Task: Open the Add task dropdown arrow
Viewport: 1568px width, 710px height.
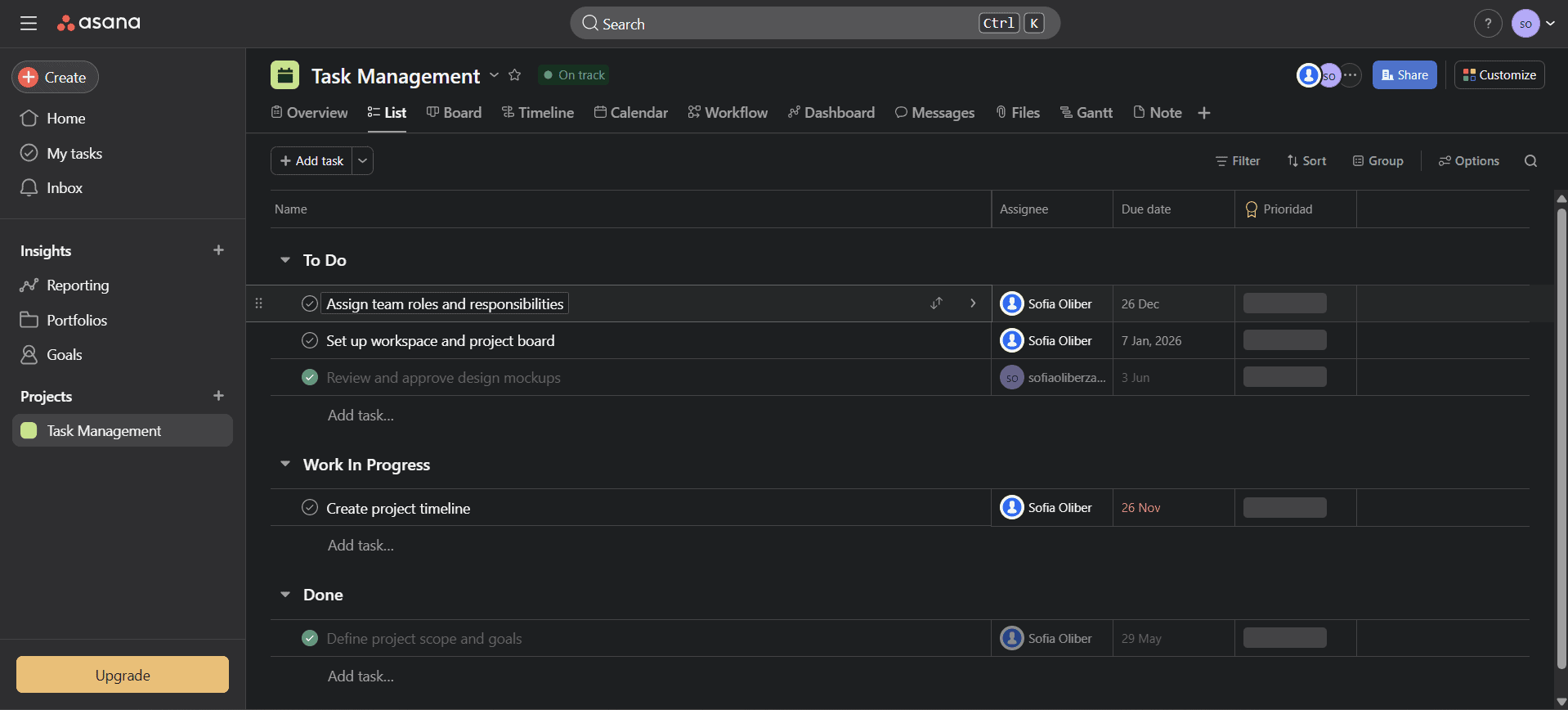Action: pyautogui.click(x=362, y=161)
